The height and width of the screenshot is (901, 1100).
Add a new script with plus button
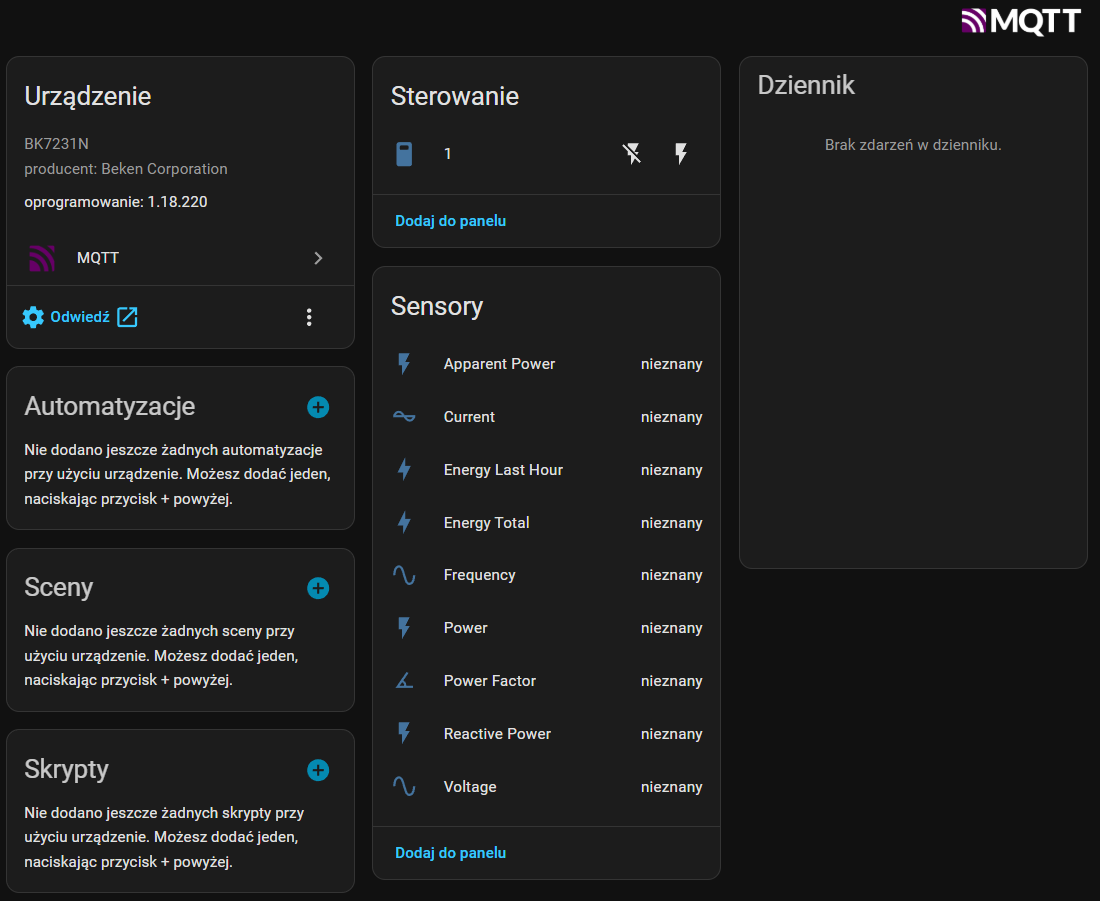pyautogui.click(x=318, y=770)
